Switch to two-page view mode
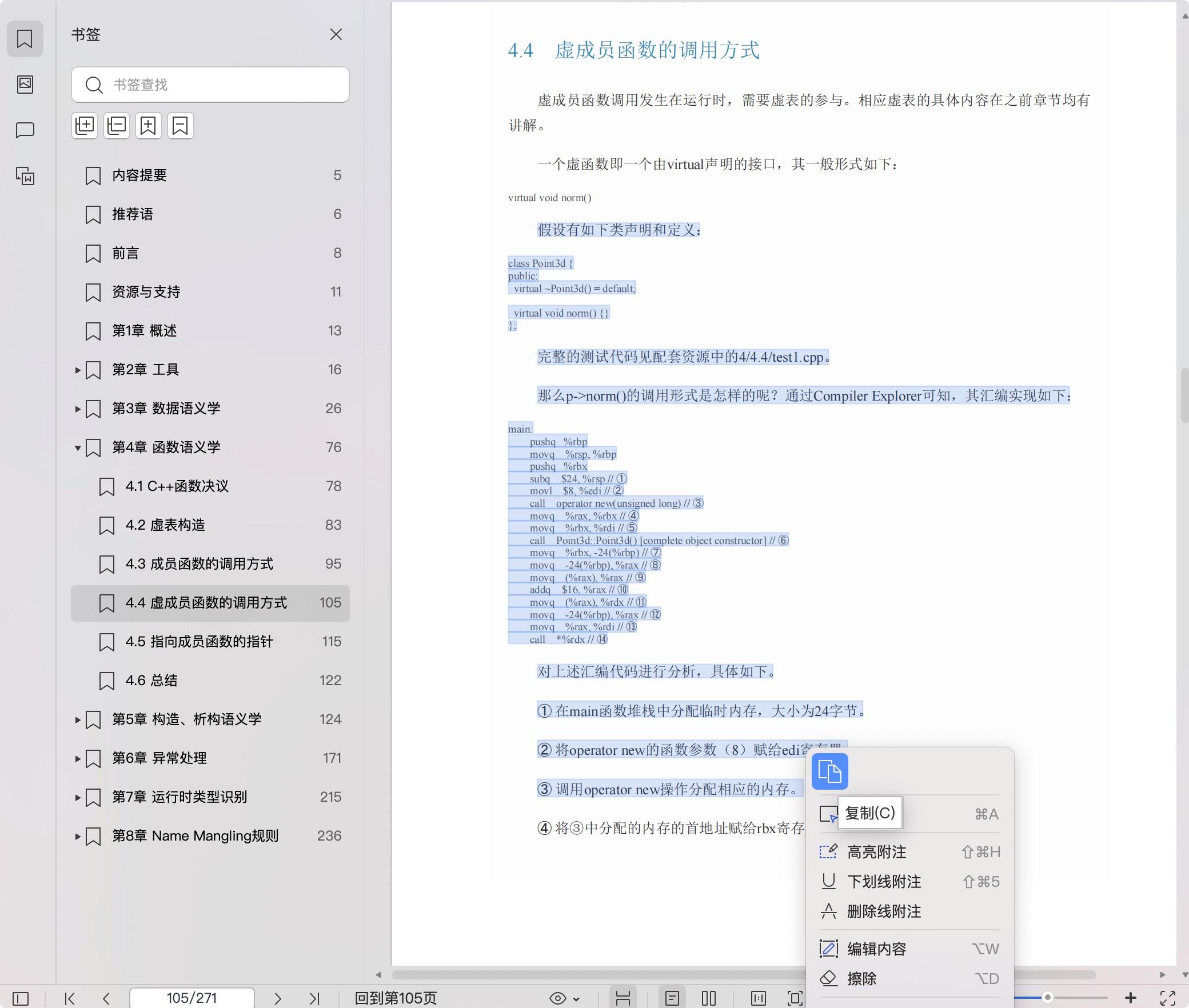This screenshot has height=1008, width=1189. (709, 998)
